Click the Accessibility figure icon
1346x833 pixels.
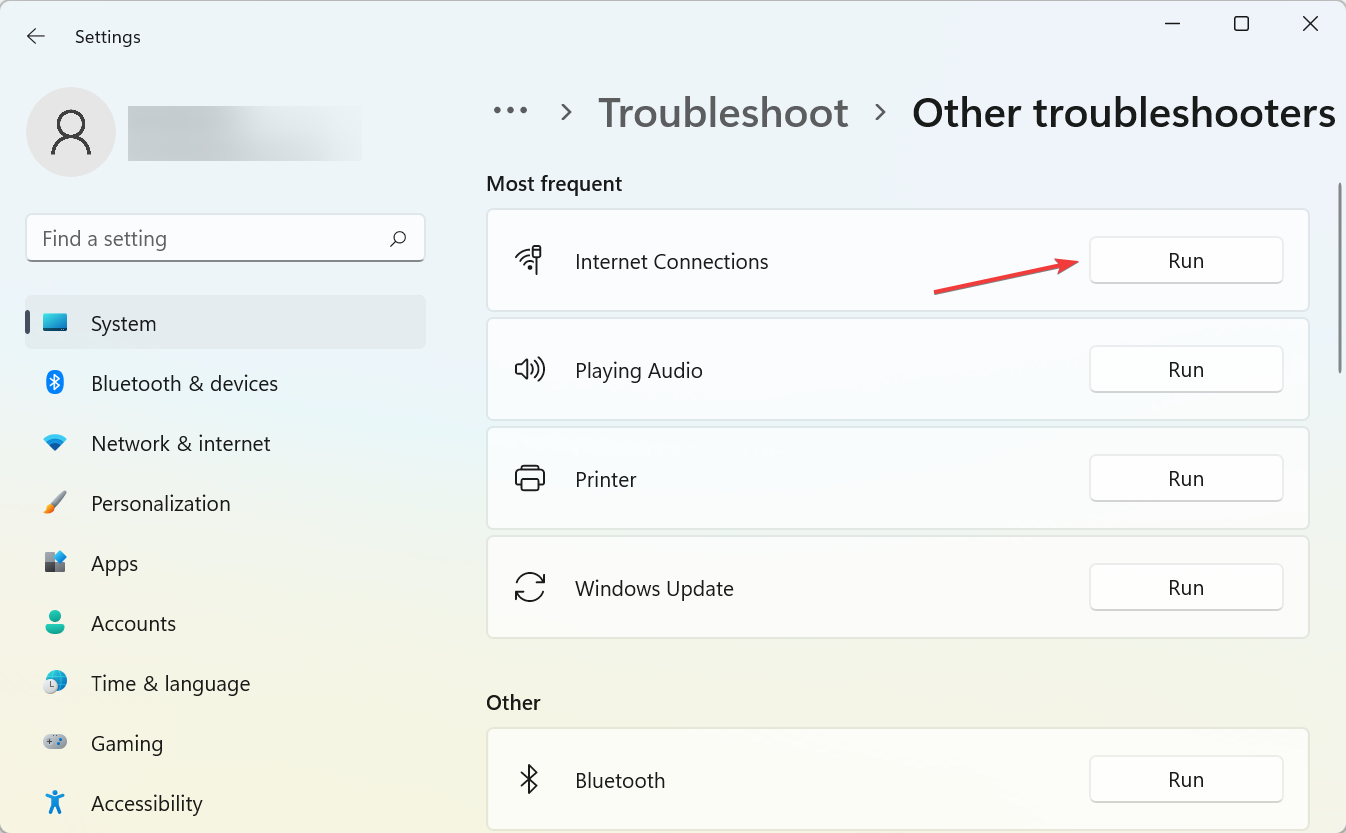[x=55, y=803]
